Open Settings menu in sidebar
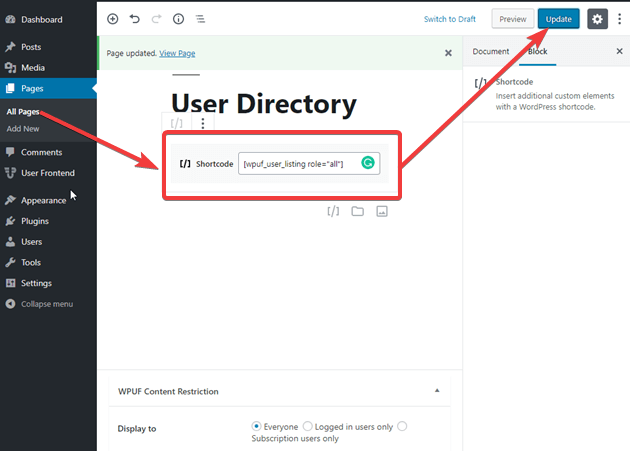Image resolution: width=630 pixels, height=451 pixels. point(36,283)
